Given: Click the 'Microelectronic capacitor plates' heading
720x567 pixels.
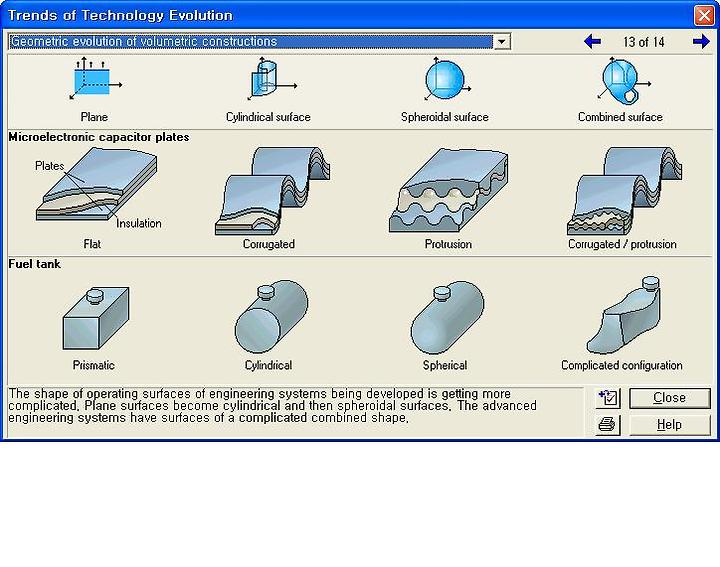Looking at the screenshot, I should tap(99, 137).
